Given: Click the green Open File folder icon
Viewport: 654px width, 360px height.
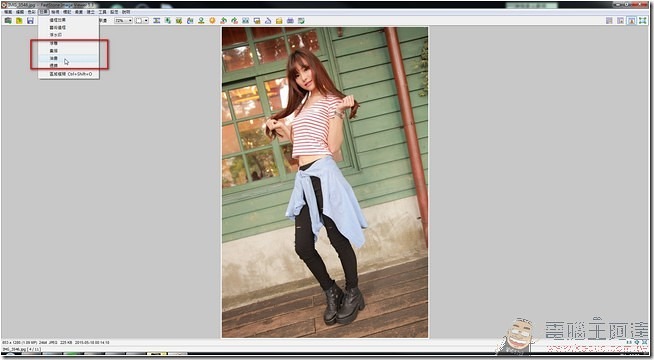Looking at the screenshot, I should pos(8,20).
